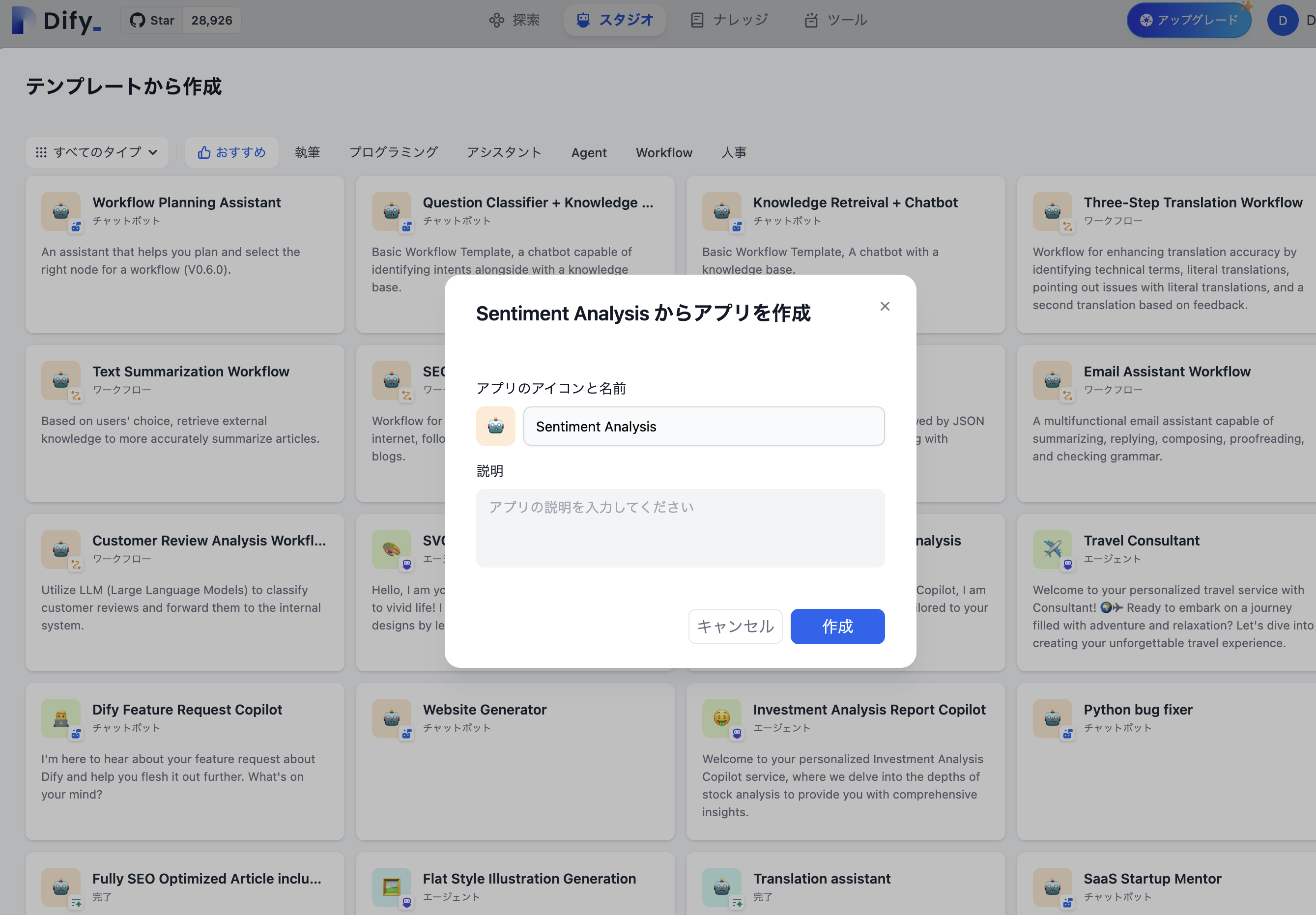Click the app name input field
Image resolution: width=1316 pixels, height=915 pixels.
(704, 426)
